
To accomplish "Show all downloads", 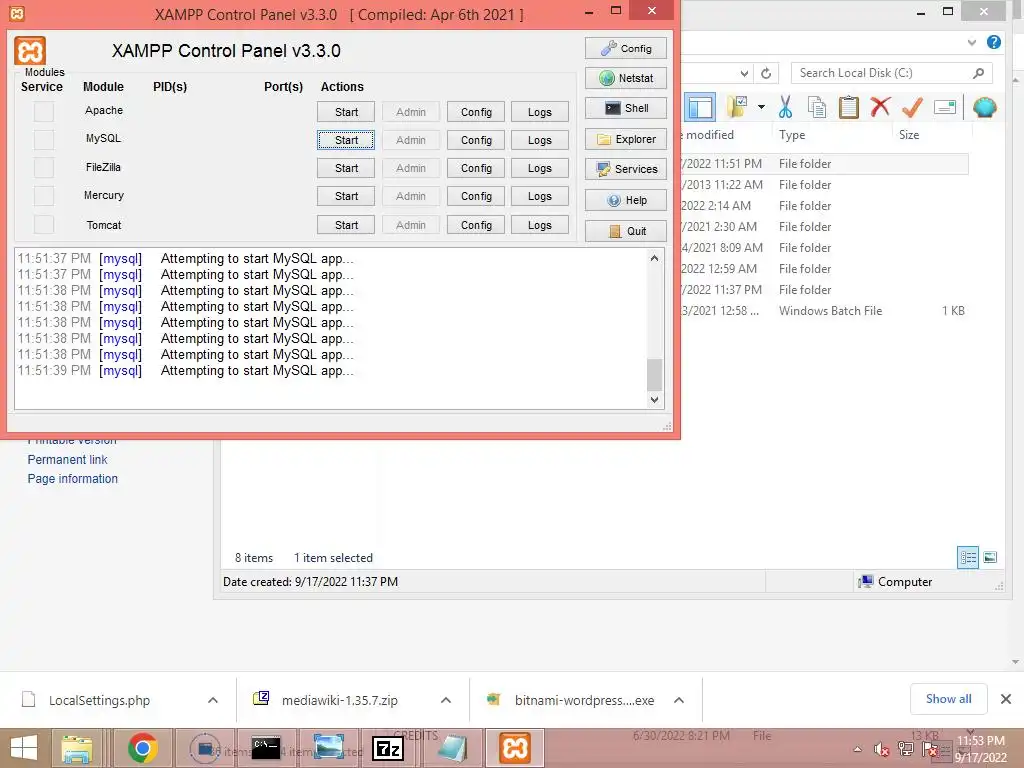I will pos(948,699).
